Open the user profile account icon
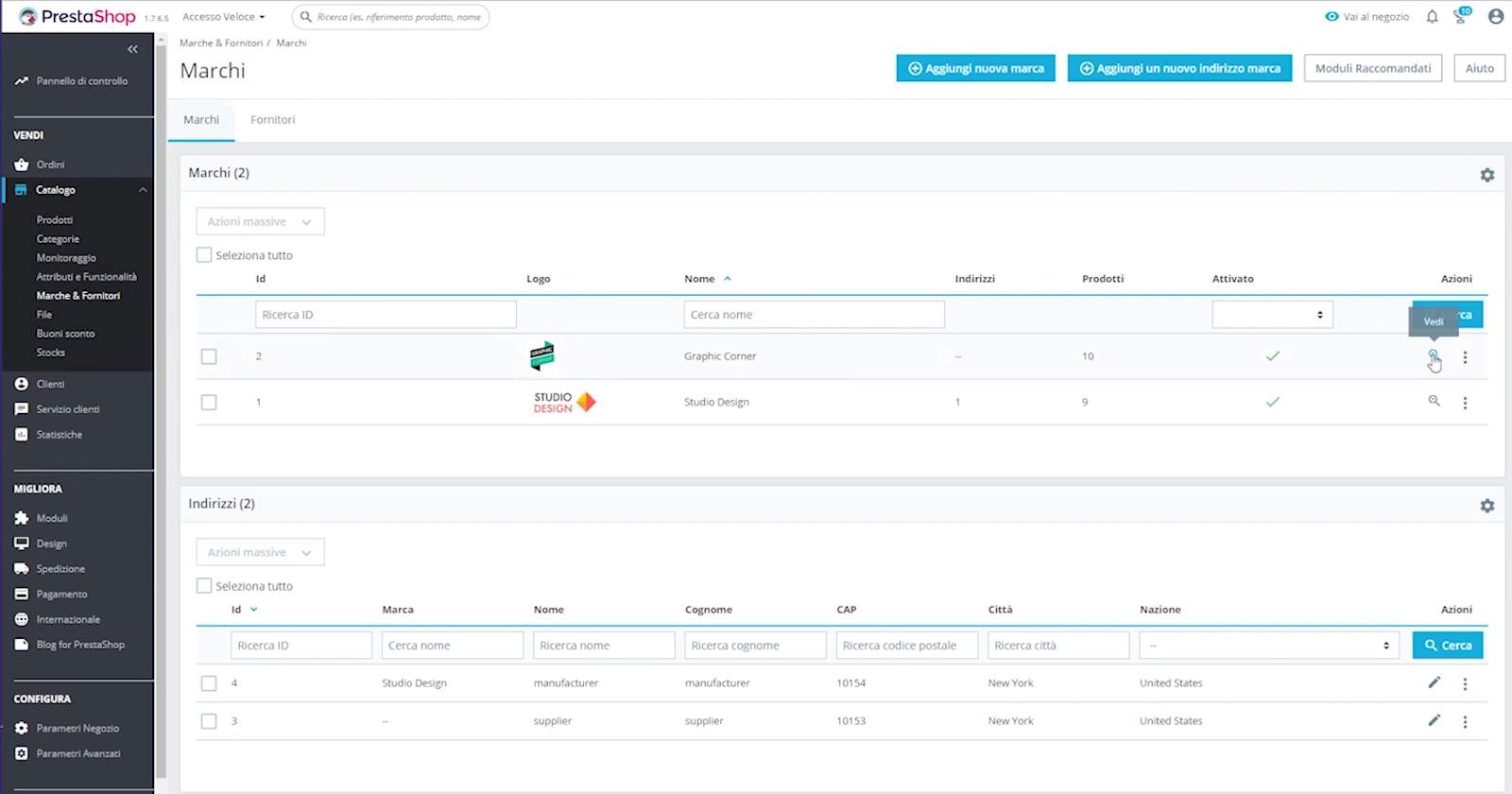Screen dimensions: 1512x794 coord(1495,17)
